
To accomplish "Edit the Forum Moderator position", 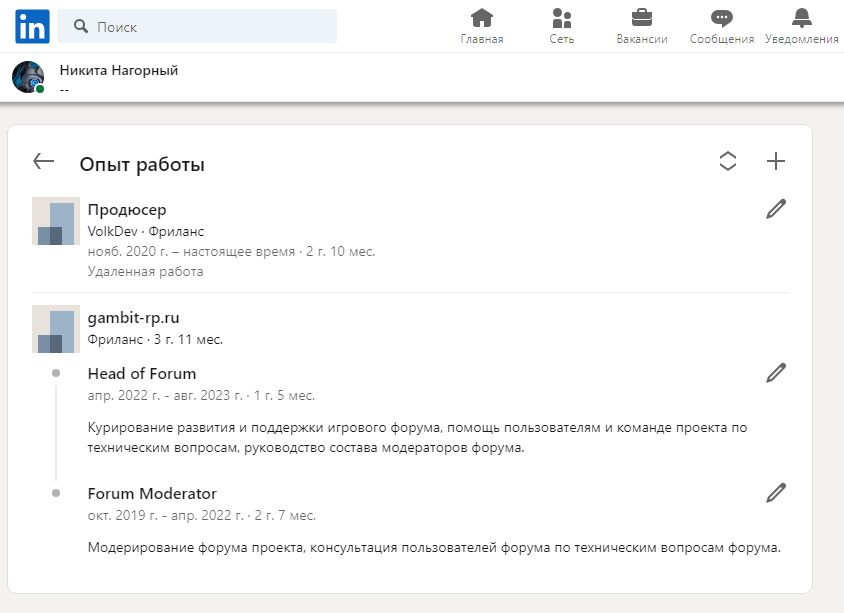I will coord(776,493).
